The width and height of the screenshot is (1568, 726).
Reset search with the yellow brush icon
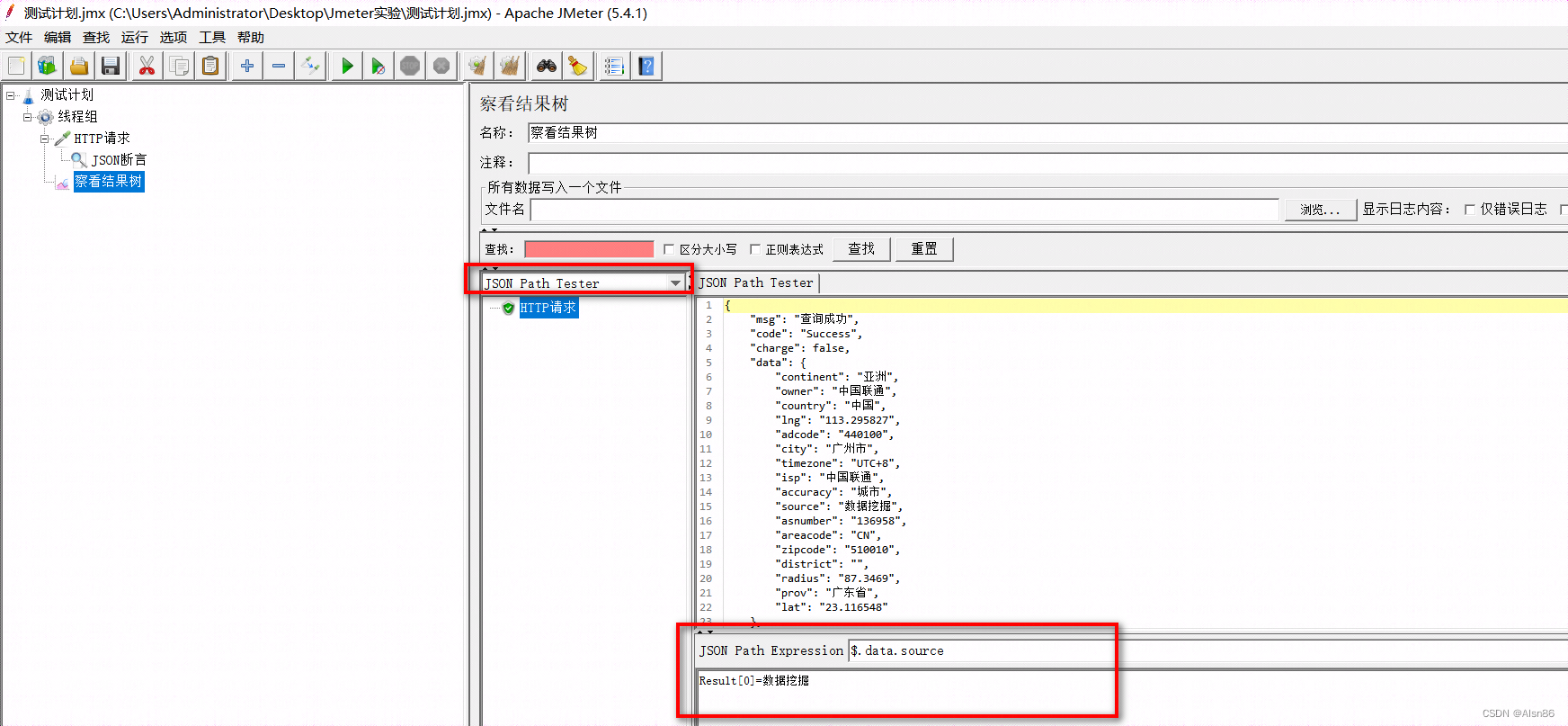pyautogui.click(x=577, y=66)
